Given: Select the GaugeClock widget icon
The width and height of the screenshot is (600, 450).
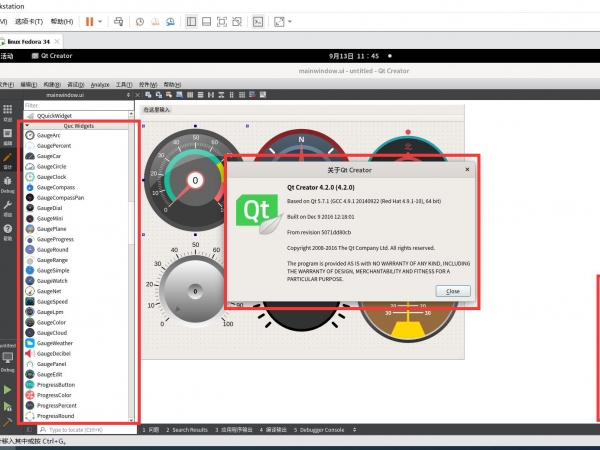Looking at the screenshot, I should click(30, 177).
